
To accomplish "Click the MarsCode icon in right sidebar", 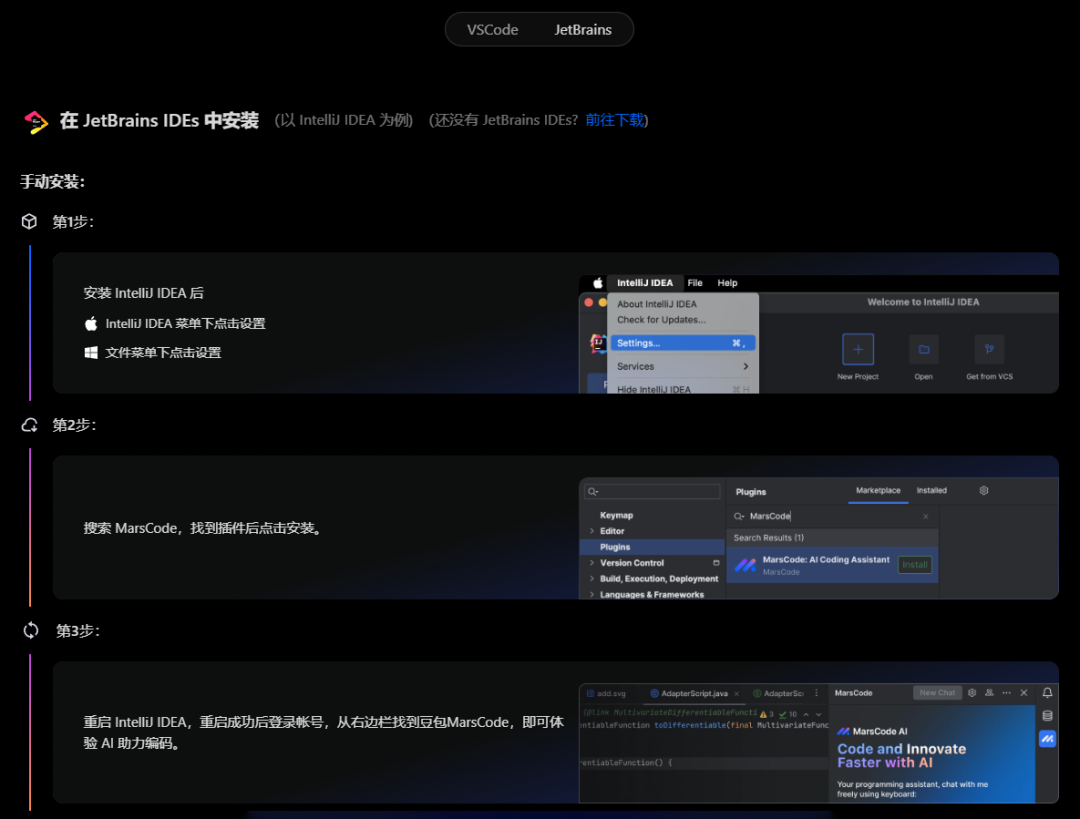I will [1047, 738].
